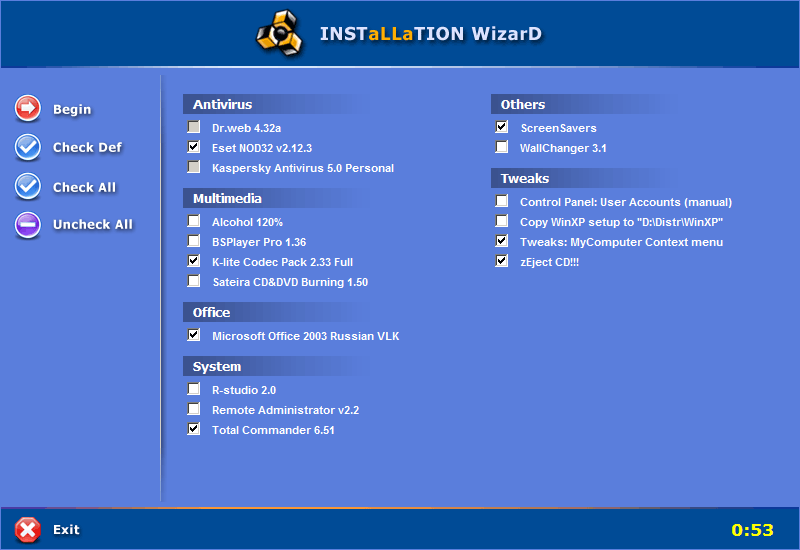Enable Sateira CD&DVD Burning 1.50 checkbox
The width and height of the screenshot is (800, 550).
tap(194, 281)
